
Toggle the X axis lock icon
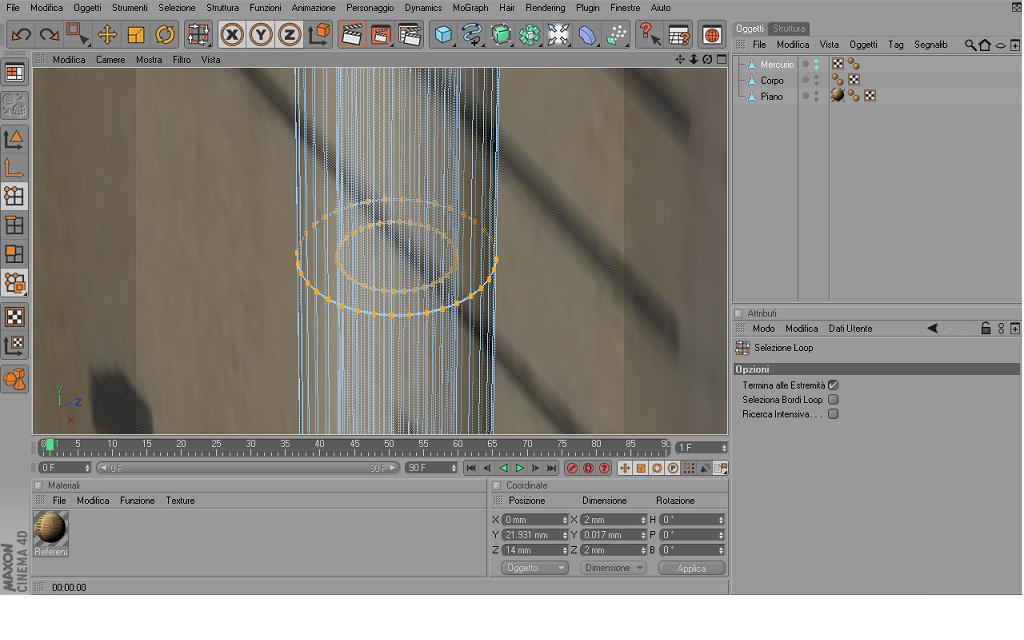click(x=232, y=35)
